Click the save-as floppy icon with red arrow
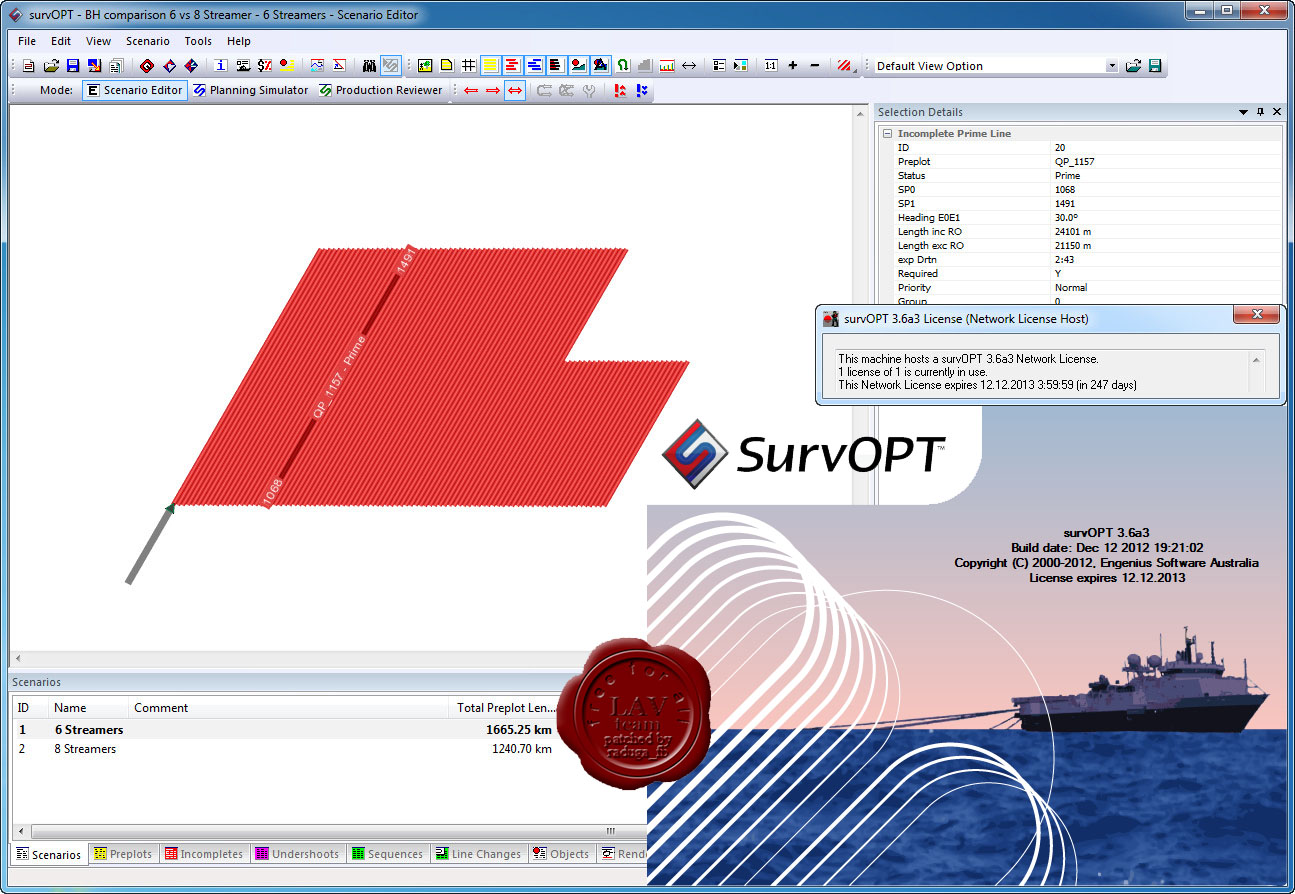The image size is (1295, 894). click(95, 66)
